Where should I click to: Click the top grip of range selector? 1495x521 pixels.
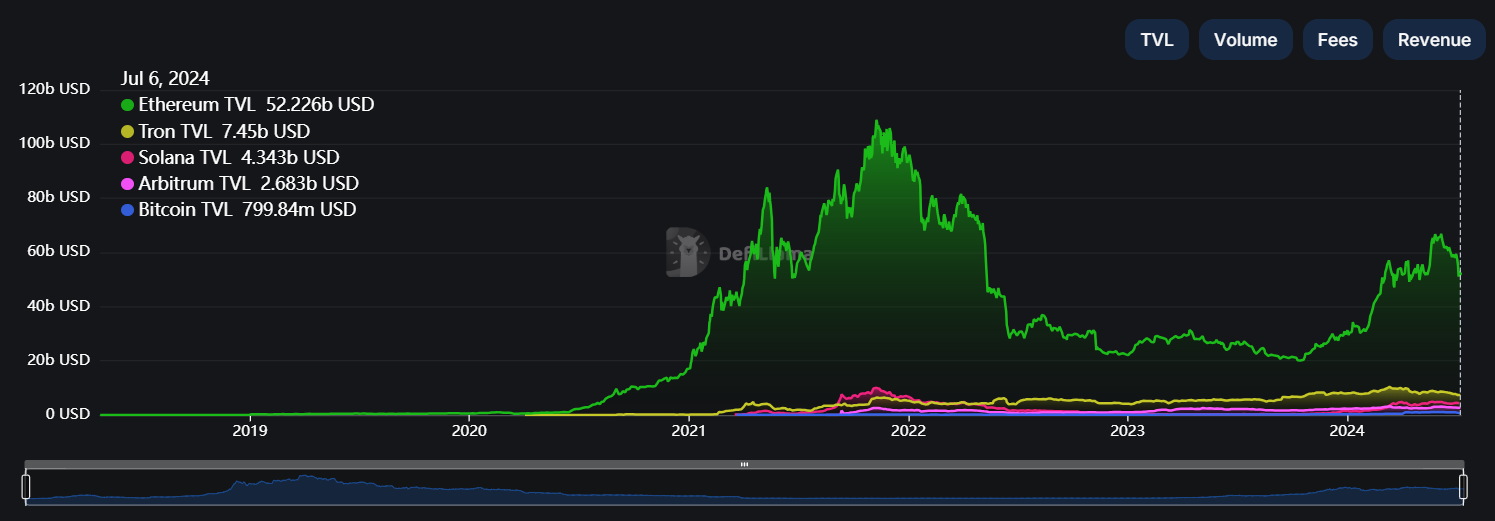click(x=744, y=464)
